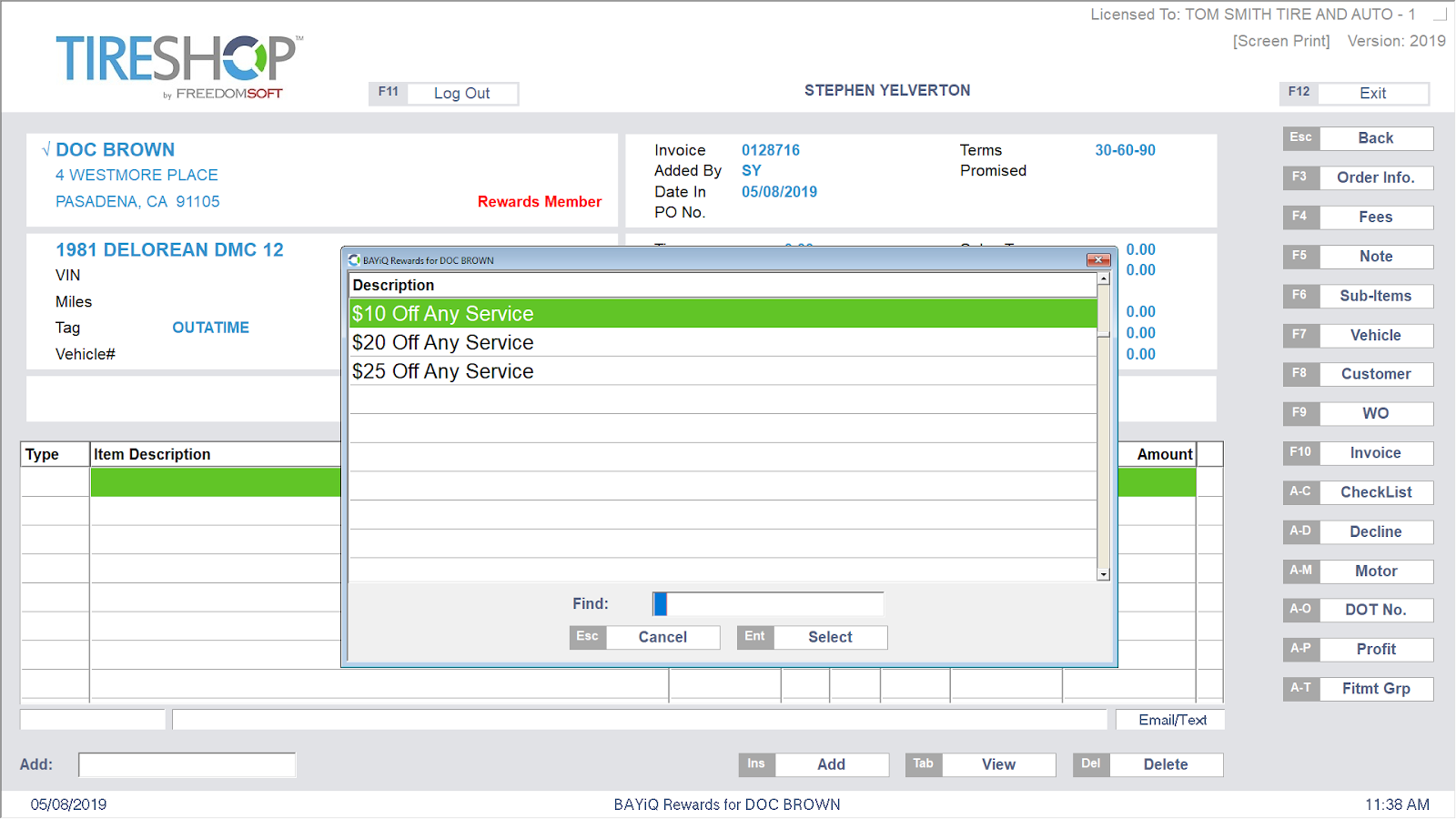1456x819 pixels.
Task: Select the $10 Off Any Service reward
Action: click(723, 313)
